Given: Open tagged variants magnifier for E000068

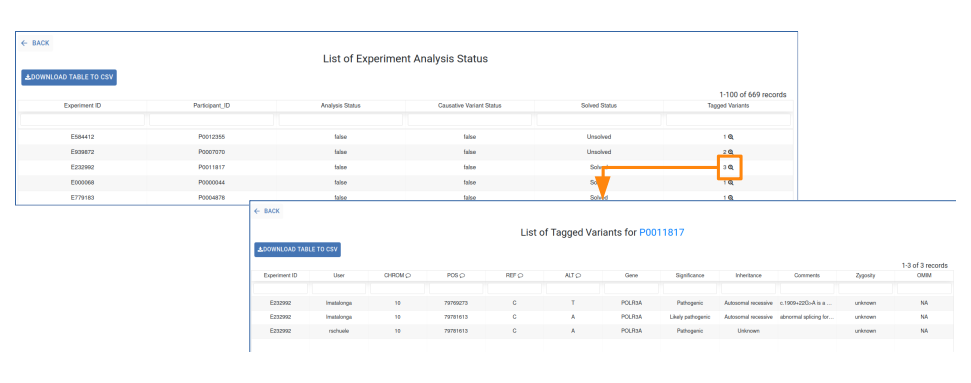Looking at the screenshot, I should point(731,183).
